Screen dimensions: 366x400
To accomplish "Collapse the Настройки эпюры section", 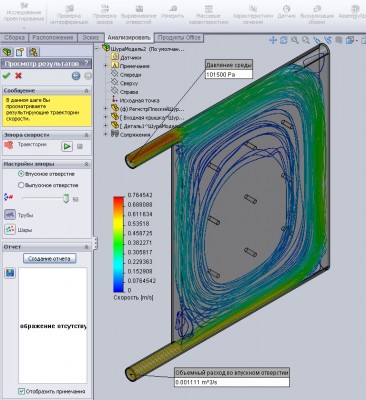I will point(86,164).
